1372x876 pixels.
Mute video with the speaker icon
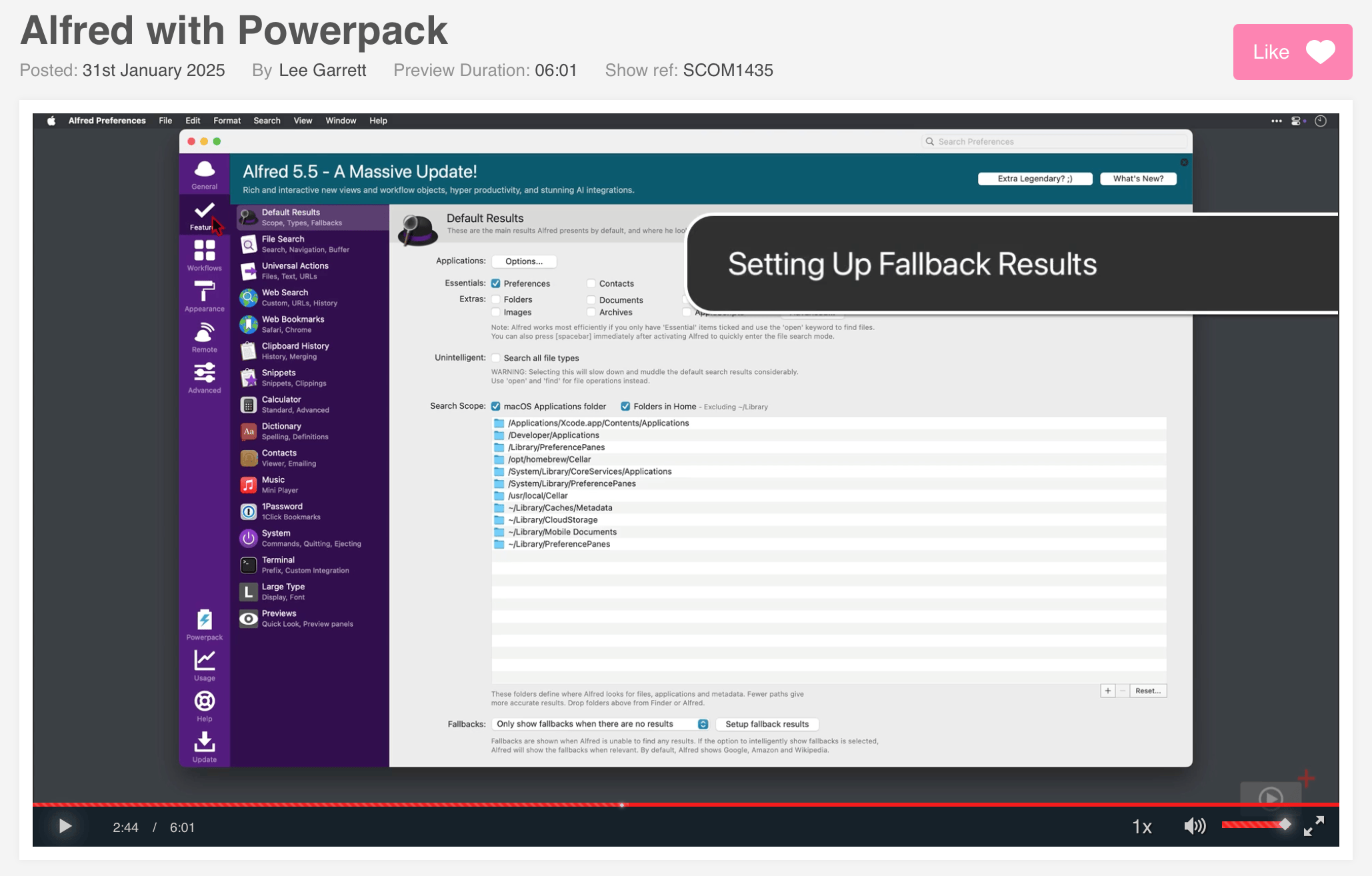[x=1194, y=827]
